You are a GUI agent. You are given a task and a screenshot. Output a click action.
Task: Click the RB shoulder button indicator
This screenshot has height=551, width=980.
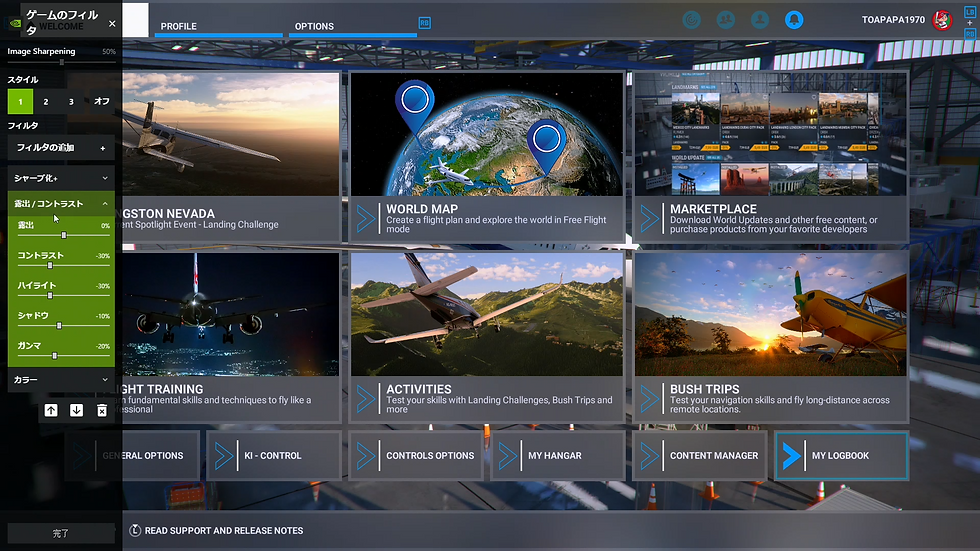tap(424, 23)
